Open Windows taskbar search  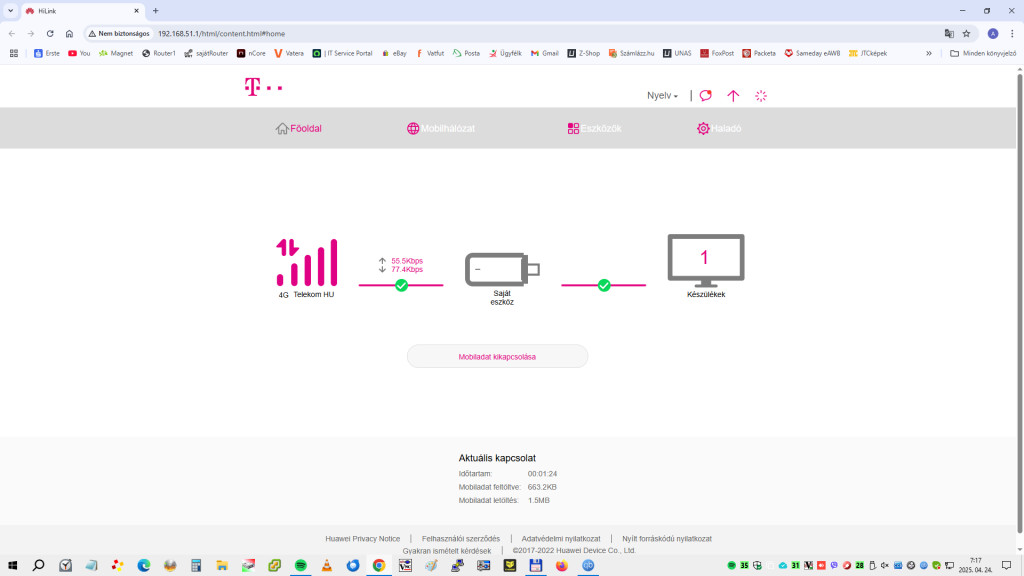(39, 566)
